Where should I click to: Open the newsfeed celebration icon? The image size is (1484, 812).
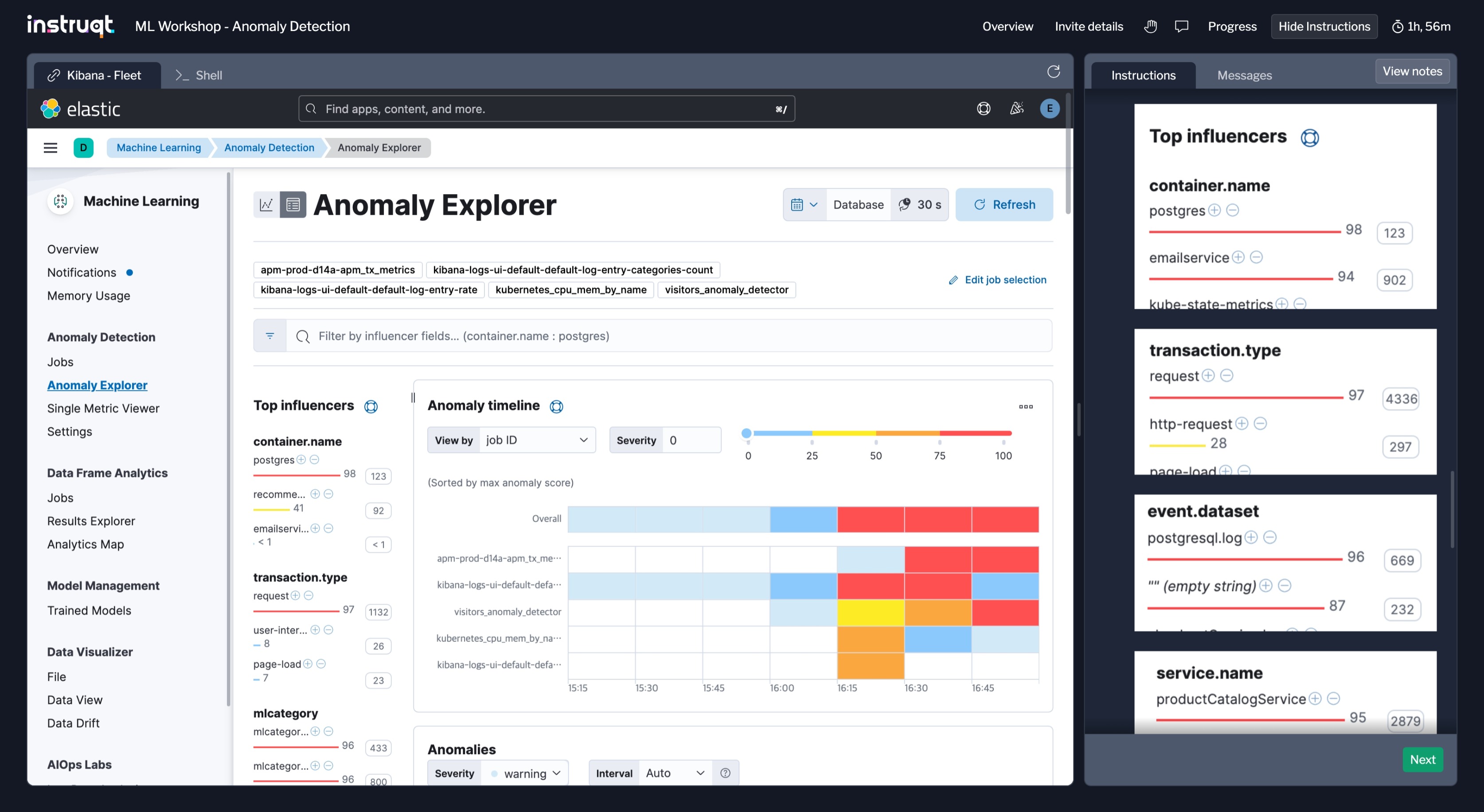click(x=1017, y=108)
